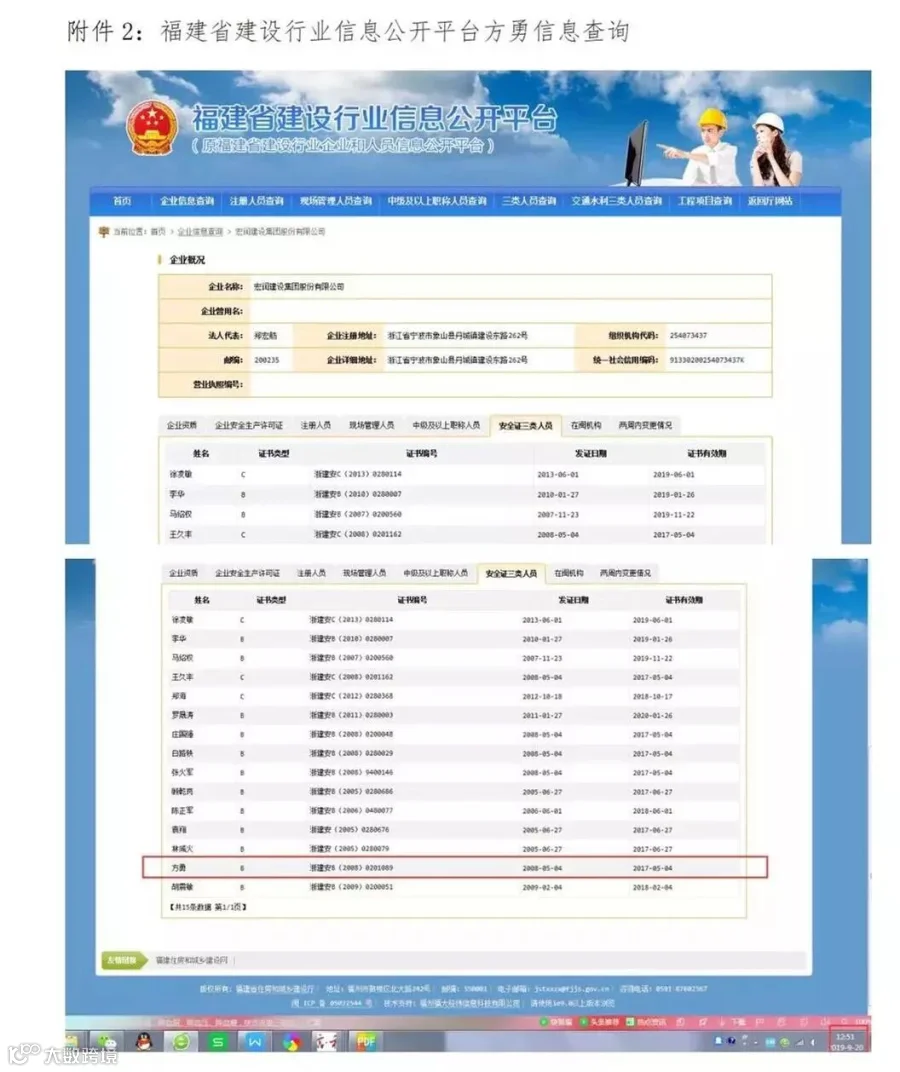The width and height of the screenshot is (900, 1072).
Task: Click certificate number ending 0201089
Action: [351, 868]
